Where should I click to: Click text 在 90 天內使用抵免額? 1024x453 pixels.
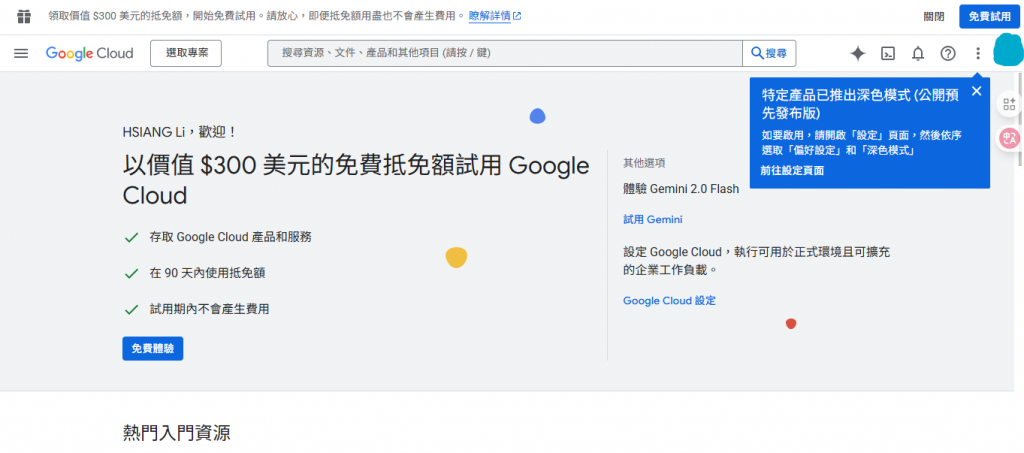coord(207,273)
